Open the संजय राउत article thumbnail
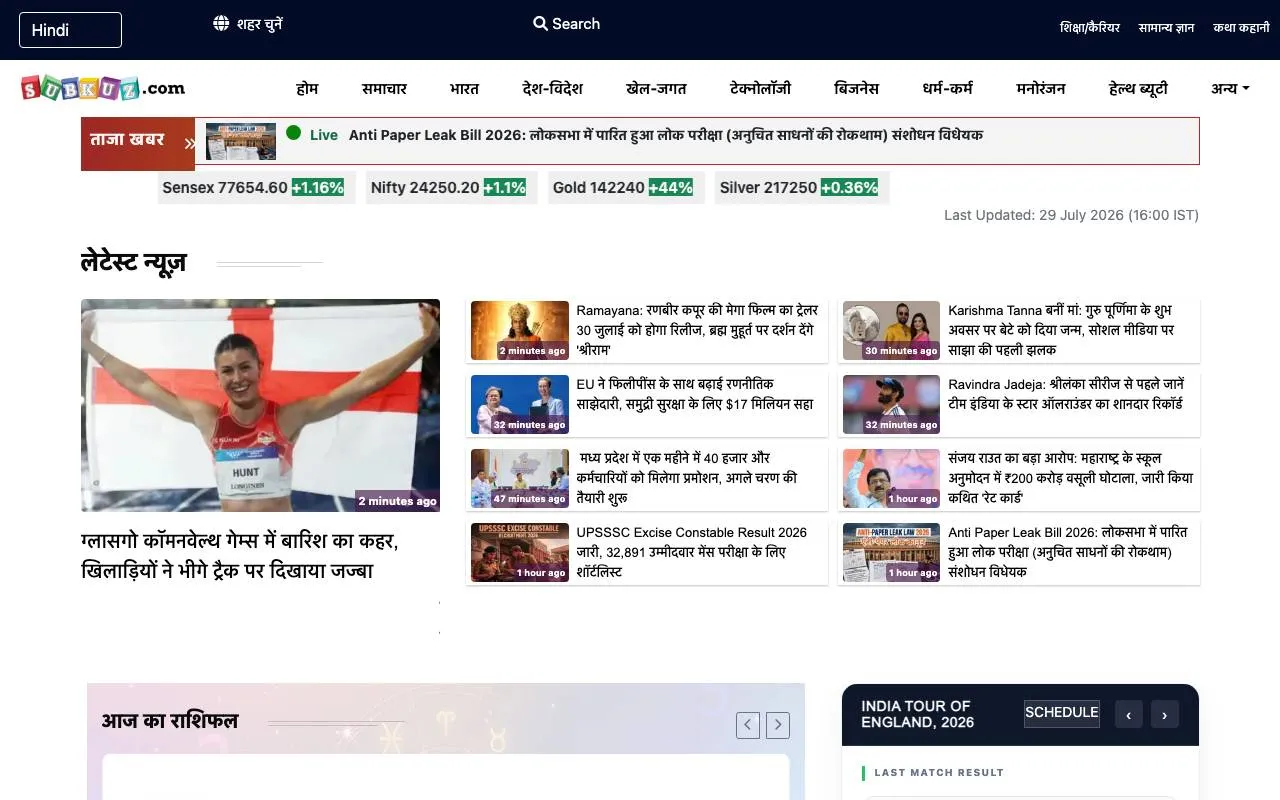The image size is (1280, 800). (x=891, y=478)
